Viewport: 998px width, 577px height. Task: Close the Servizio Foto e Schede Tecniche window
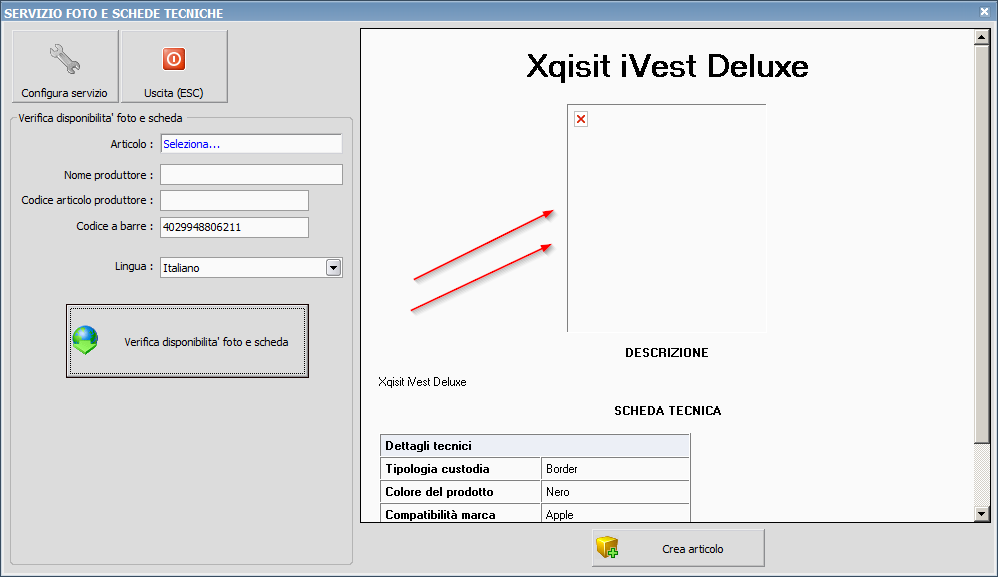tap(984, 11)
